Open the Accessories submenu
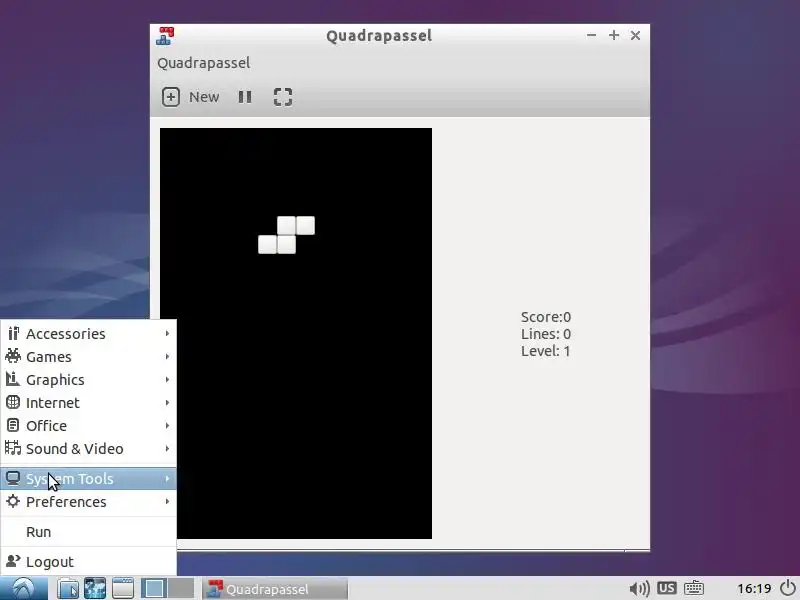The width and height of the screenshot is (800, 600). (x=88, y=334)
